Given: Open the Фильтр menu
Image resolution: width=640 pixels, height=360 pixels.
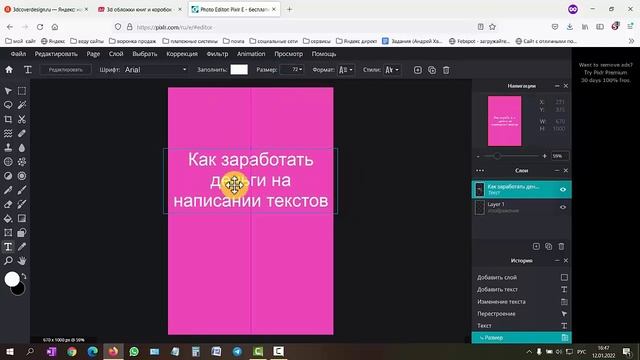Looking at the screenshot, I should 217,54.
